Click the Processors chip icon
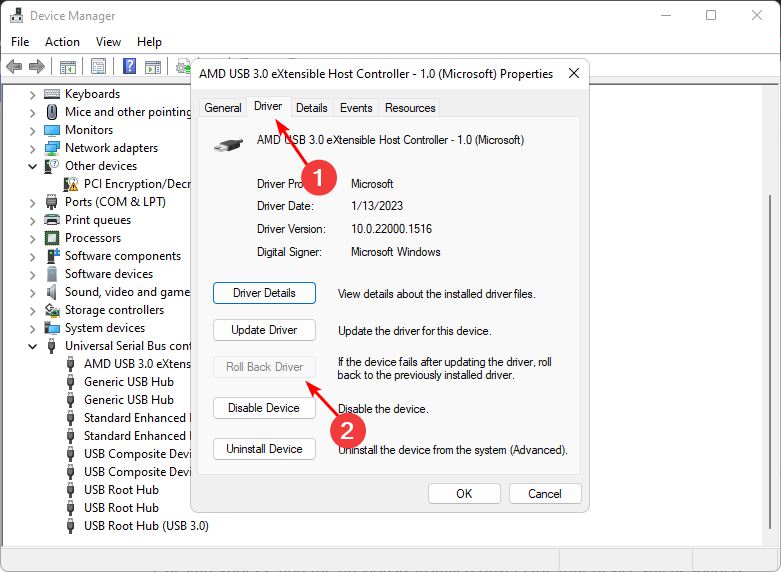Image resolution: width=781 pixels, height=572 pixels. pyautogui.click(x=52, y=238)
